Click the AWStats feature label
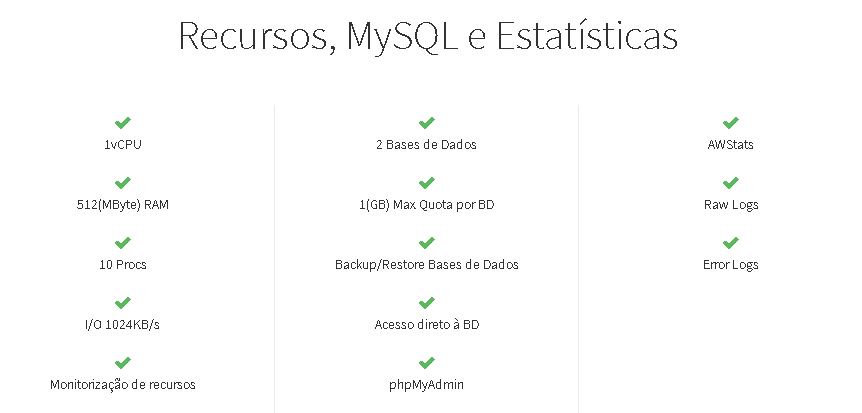 [x=731, y=145]
